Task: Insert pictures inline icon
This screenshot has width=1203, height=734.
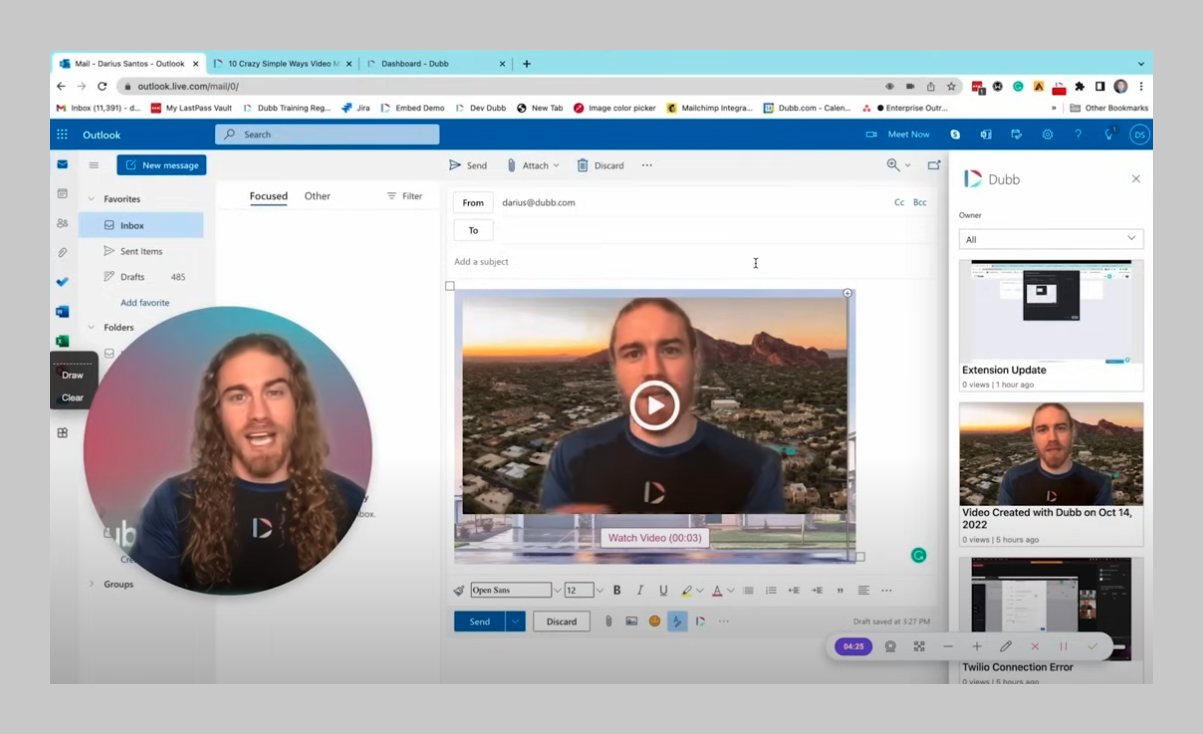Action: coord(631,621)
